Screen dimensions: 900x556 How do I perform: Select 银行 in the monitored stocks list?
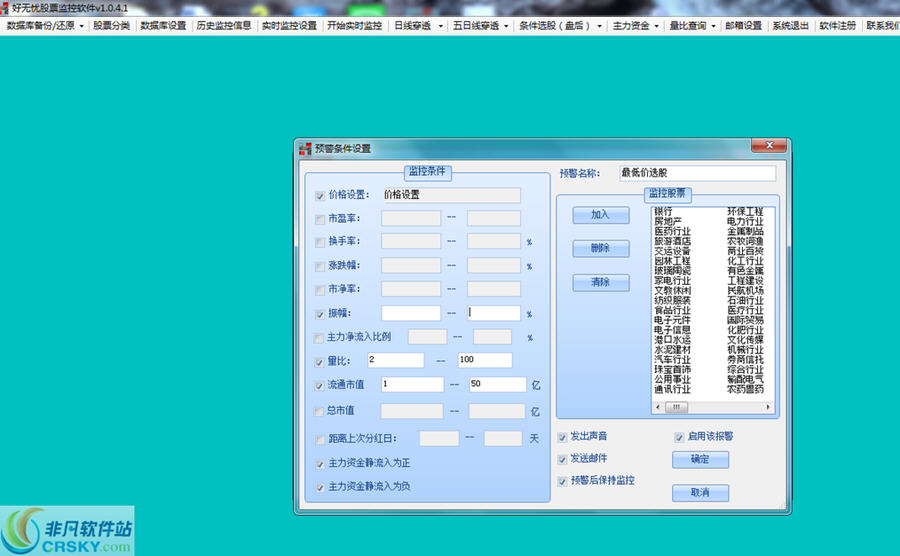[x=663, y=212]
